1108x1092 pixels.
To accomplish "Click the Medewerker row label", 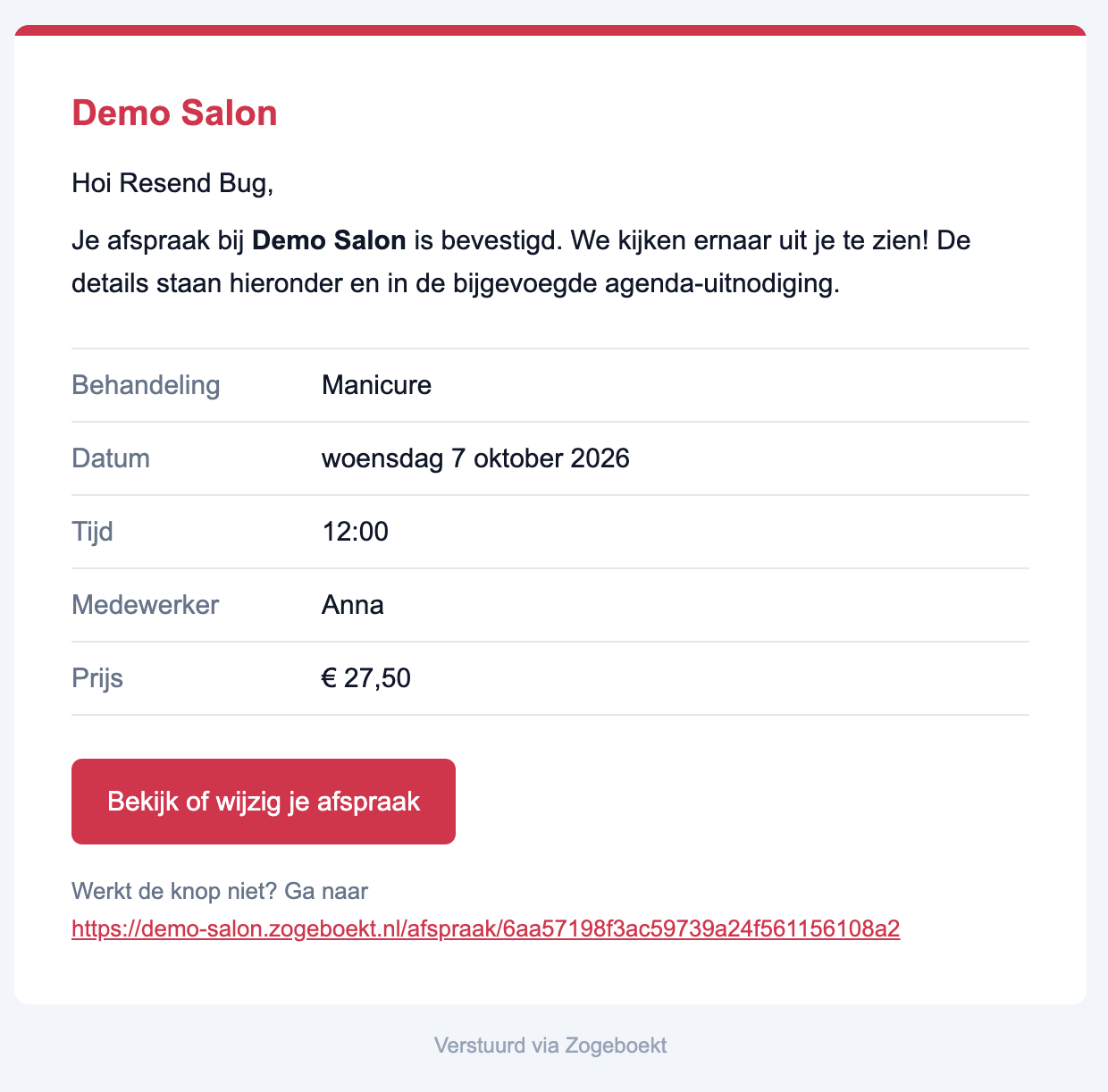I will (145, 605).
